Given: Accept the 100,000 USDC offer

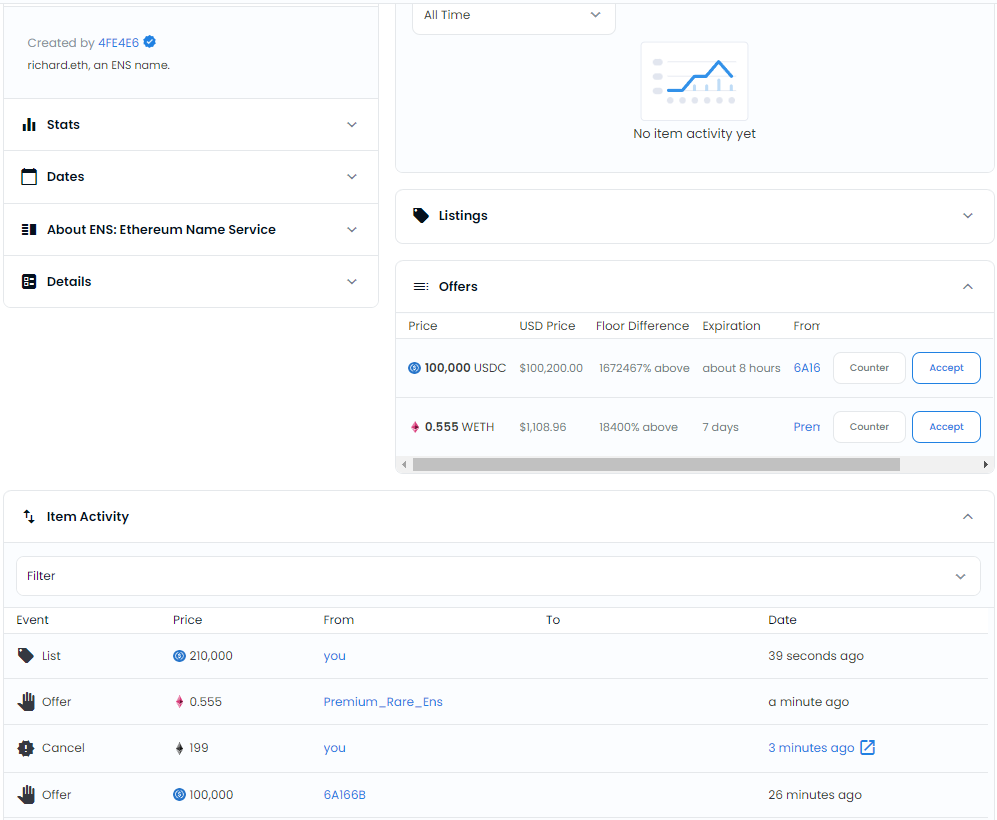Looking at the screenshot, I should coord(946,368).
